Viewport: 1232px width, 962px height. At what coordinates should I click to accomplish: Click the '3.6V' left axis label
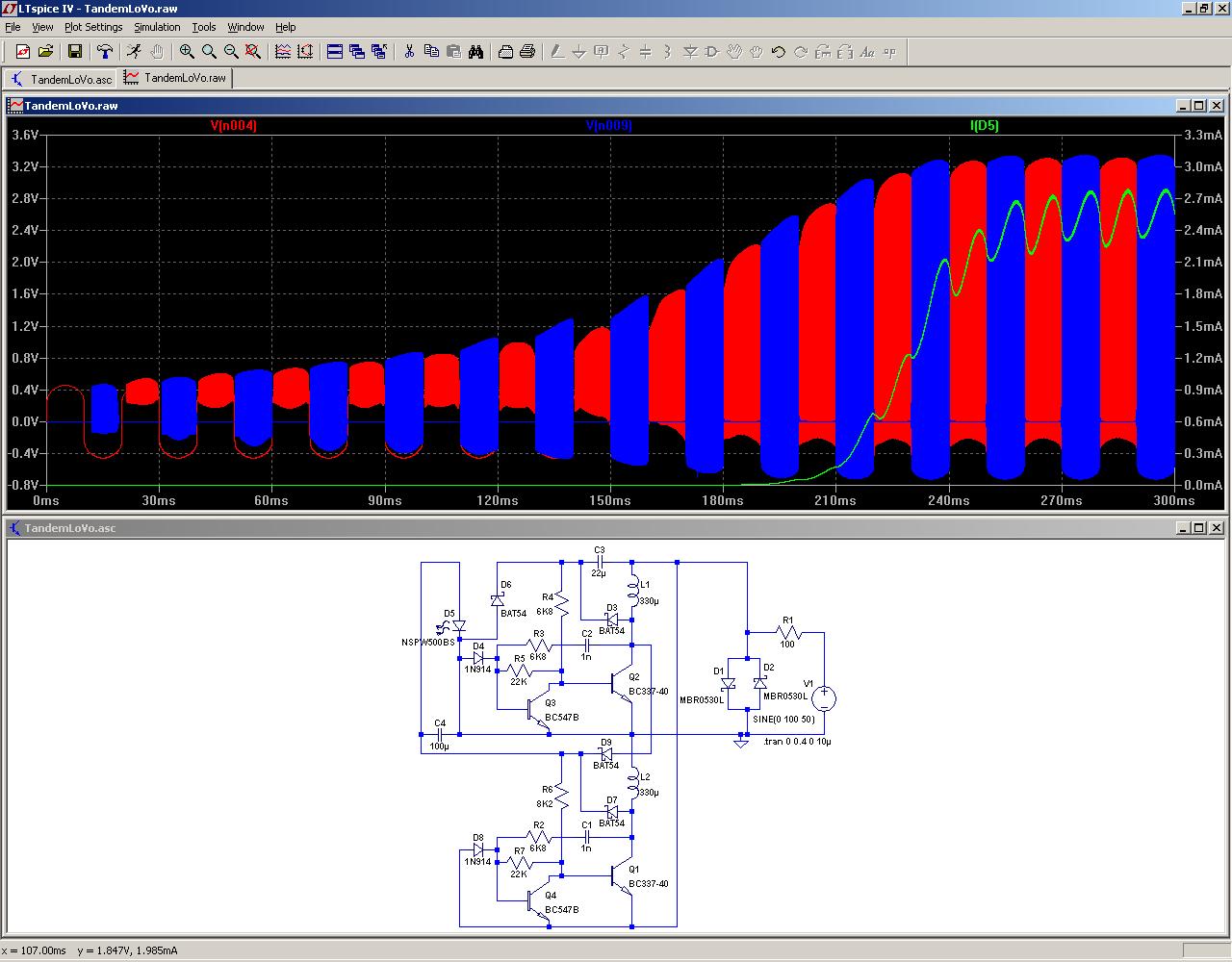pyautogui.click(x=26, y=135)
